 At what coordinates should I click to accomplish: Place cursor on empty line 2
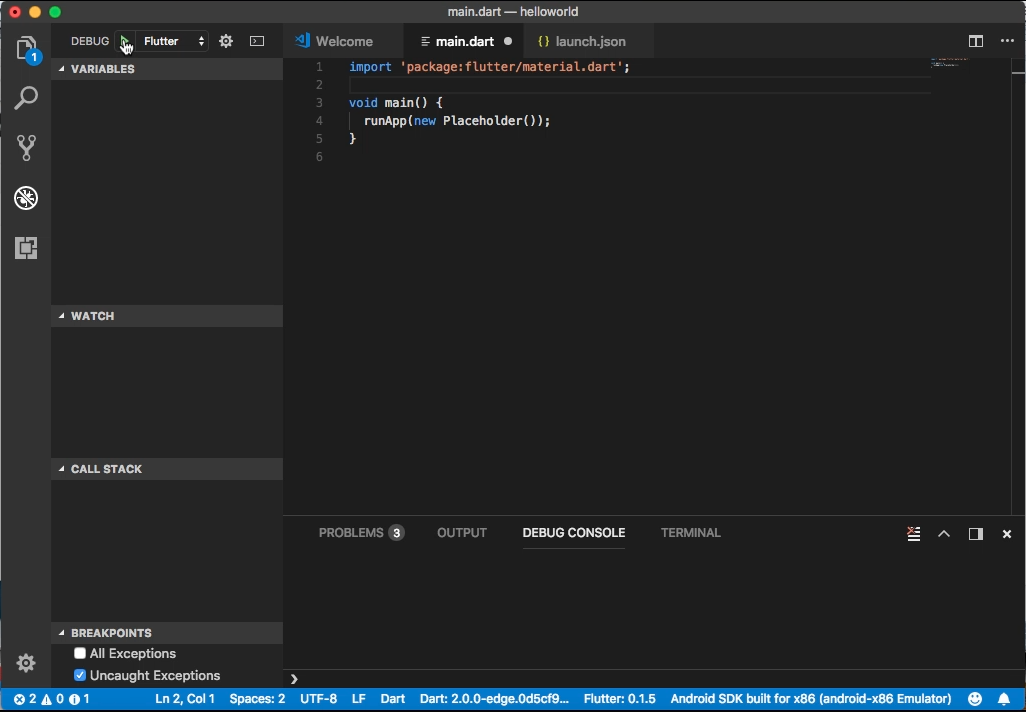point(640,84)
